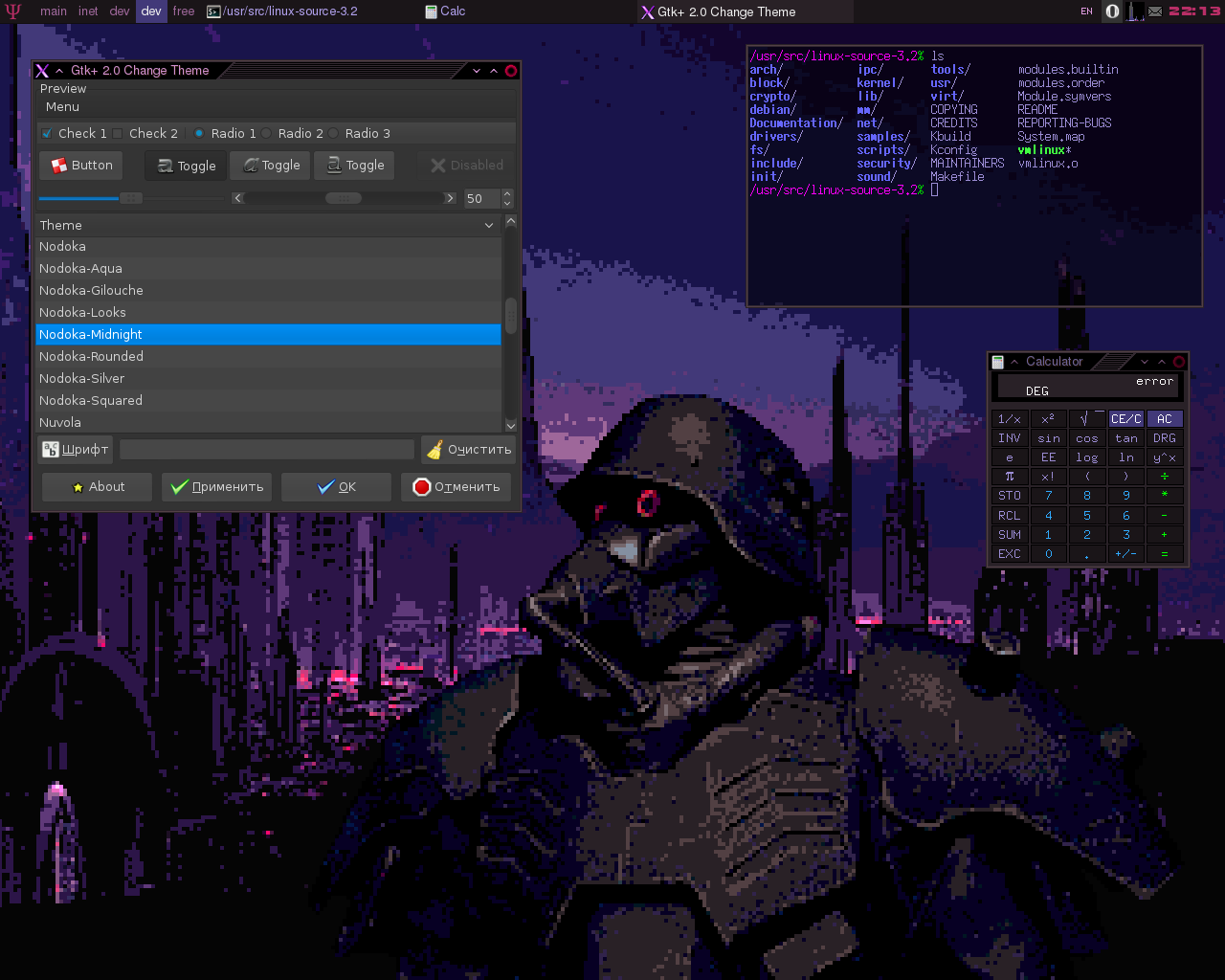Switch to the inactive dev workspace
Image resolution: width=1225 pixels, height=980 pixels.
[x=120, y=11]
